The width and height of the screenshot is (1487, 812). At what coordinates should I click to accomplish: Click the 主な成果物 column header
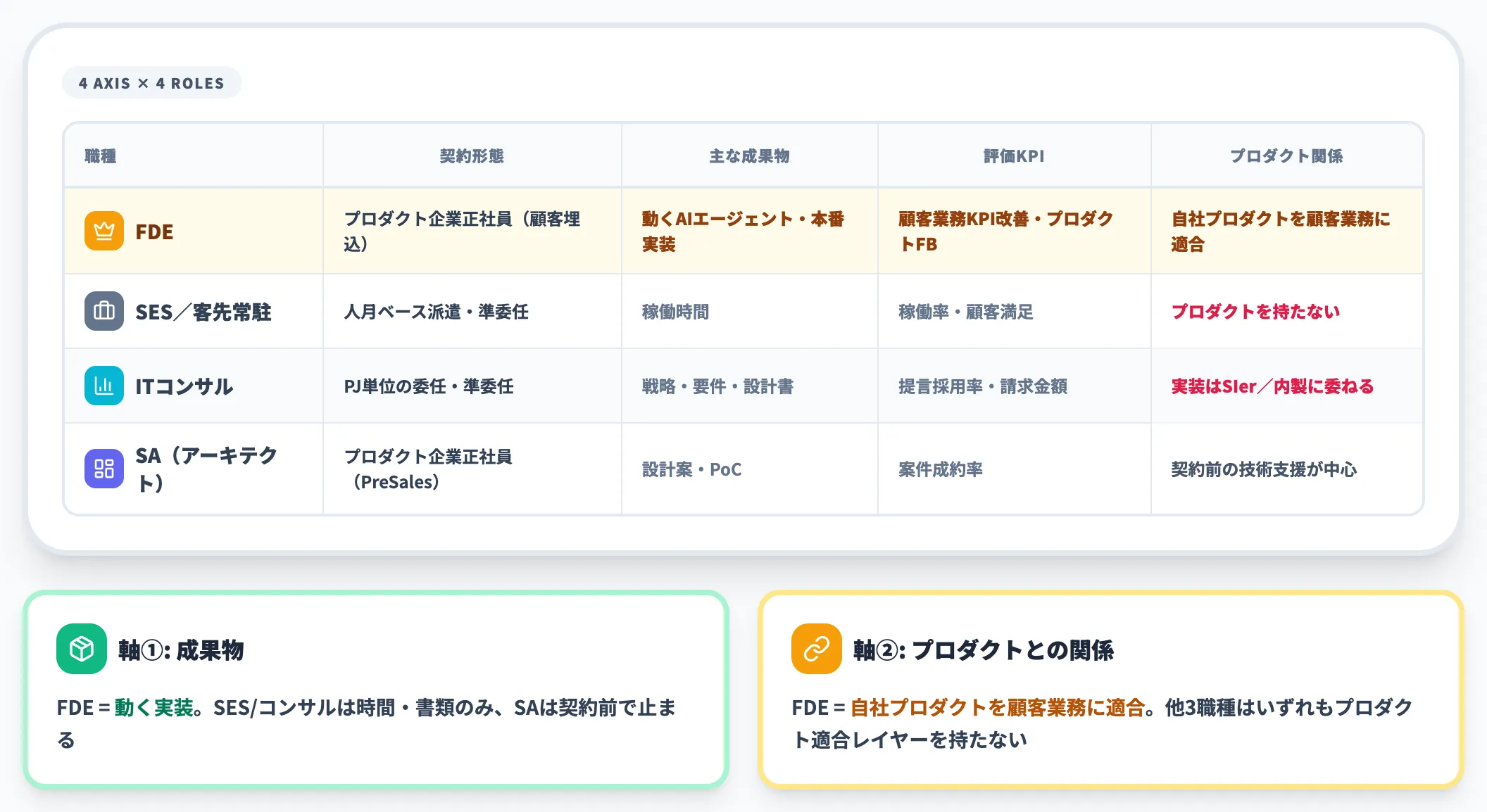749,156
